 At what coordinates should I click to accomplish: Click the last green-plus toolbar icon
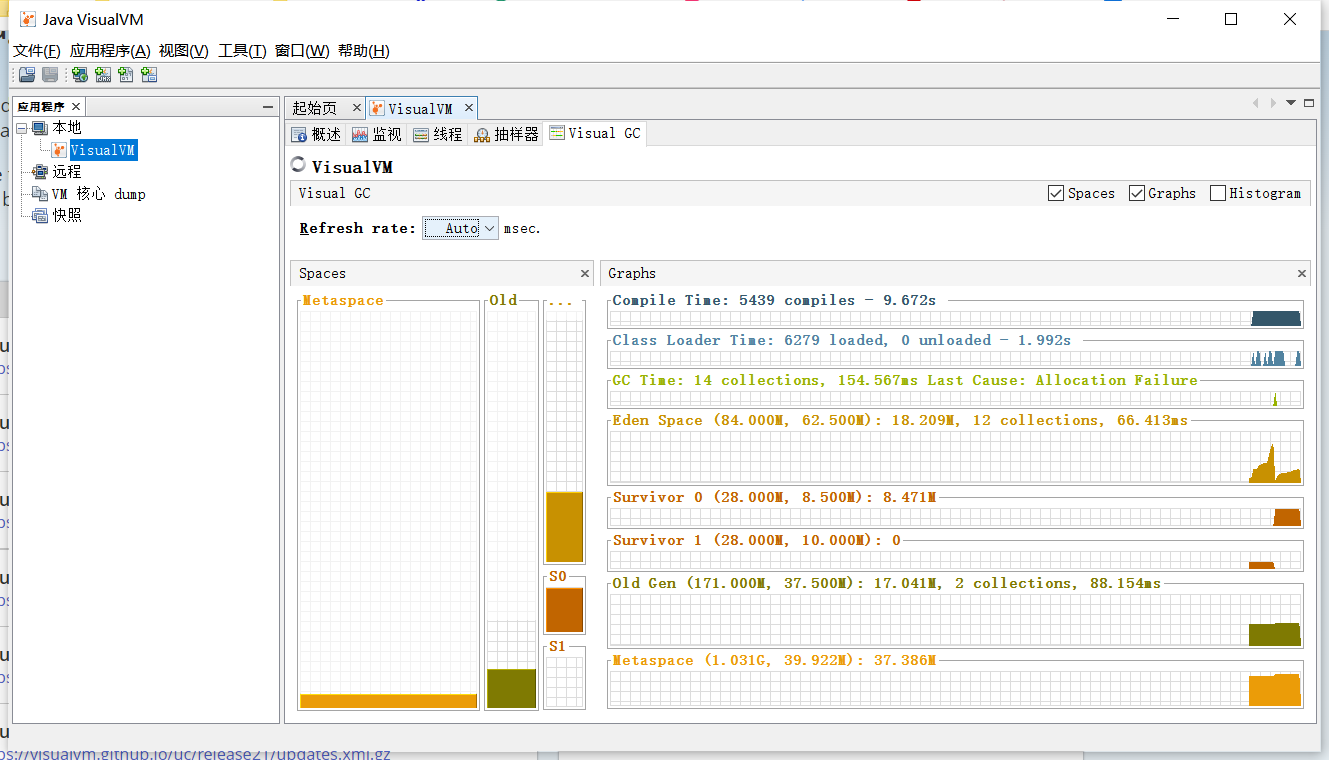[149, 75]
